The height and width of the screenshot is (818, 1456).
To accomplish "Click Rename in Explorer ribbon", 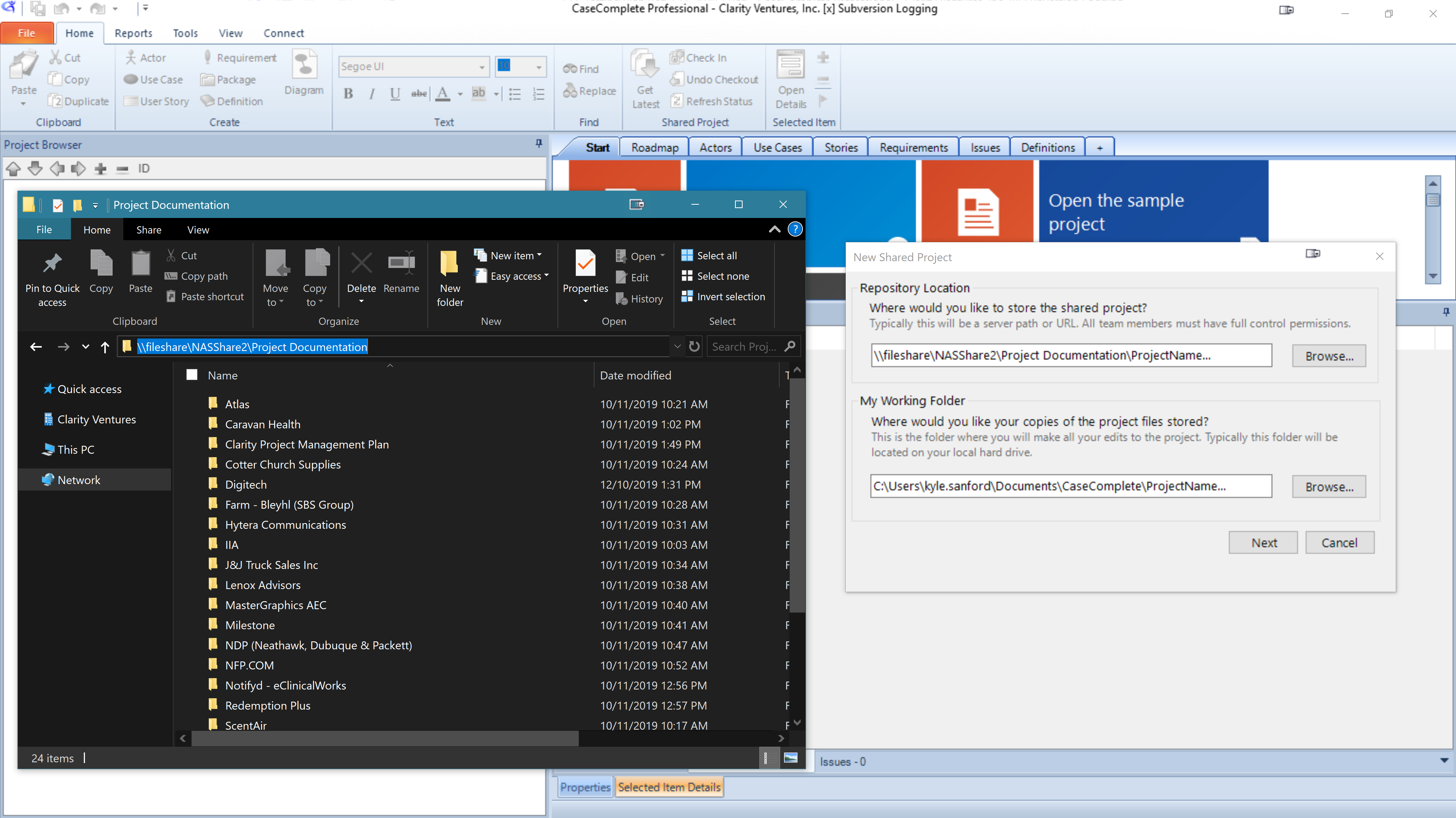I will click(401, 272).
